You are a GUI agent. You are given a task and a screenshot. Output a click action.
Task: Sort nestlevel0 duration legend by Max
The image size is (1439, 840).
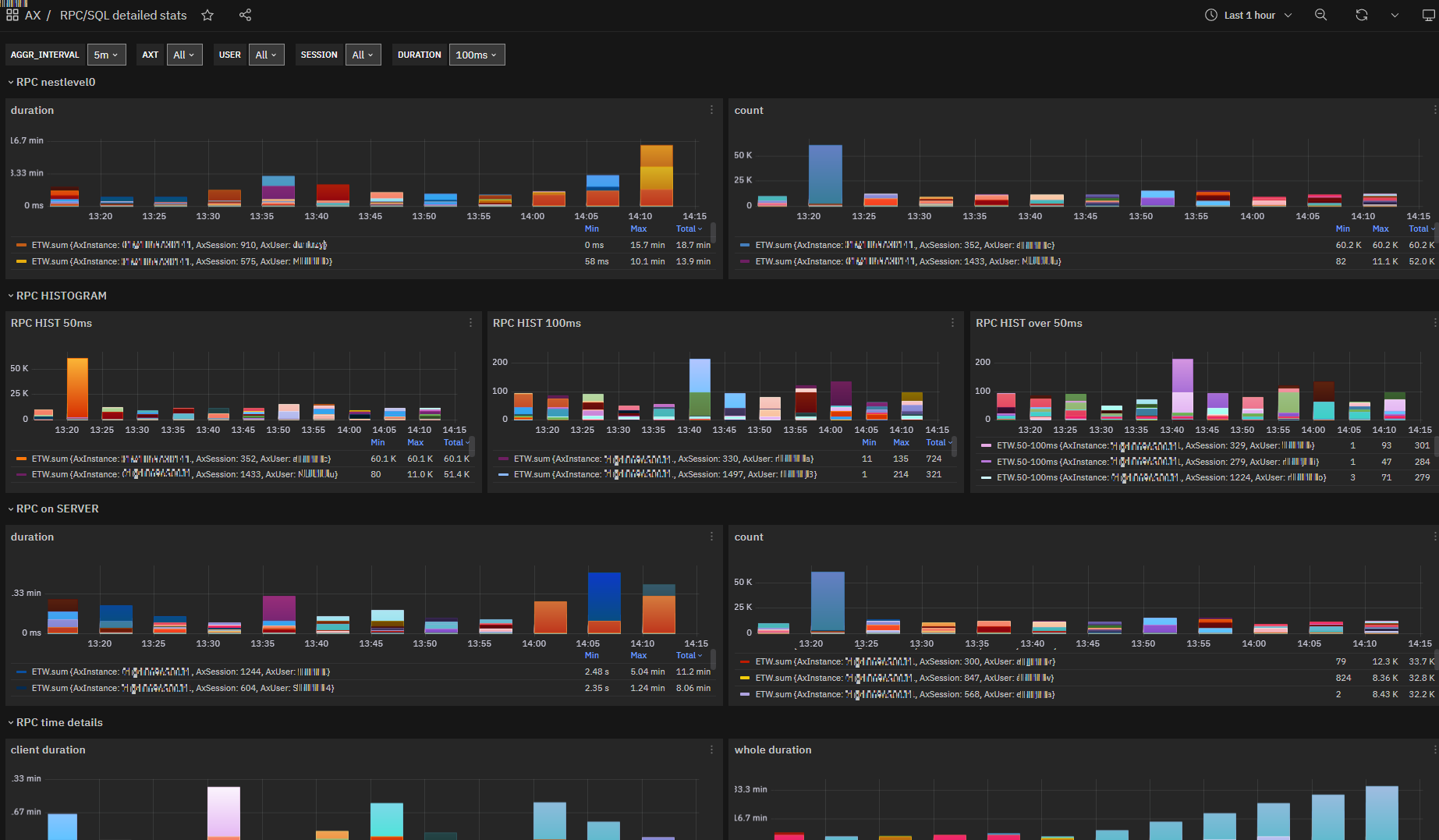639,229
